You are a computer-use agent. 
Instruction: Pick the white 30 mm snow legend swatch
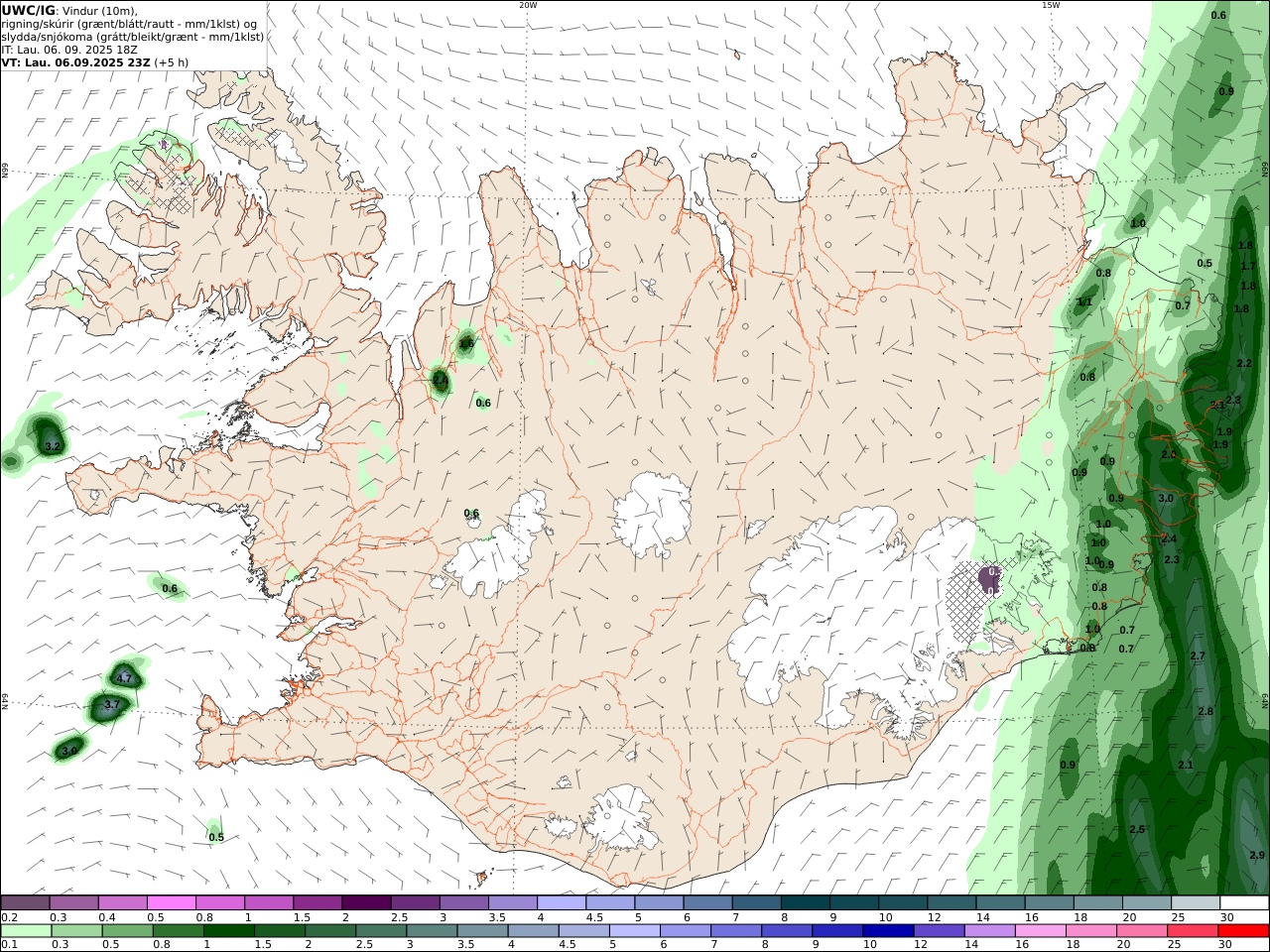[x=1244, y=903]
